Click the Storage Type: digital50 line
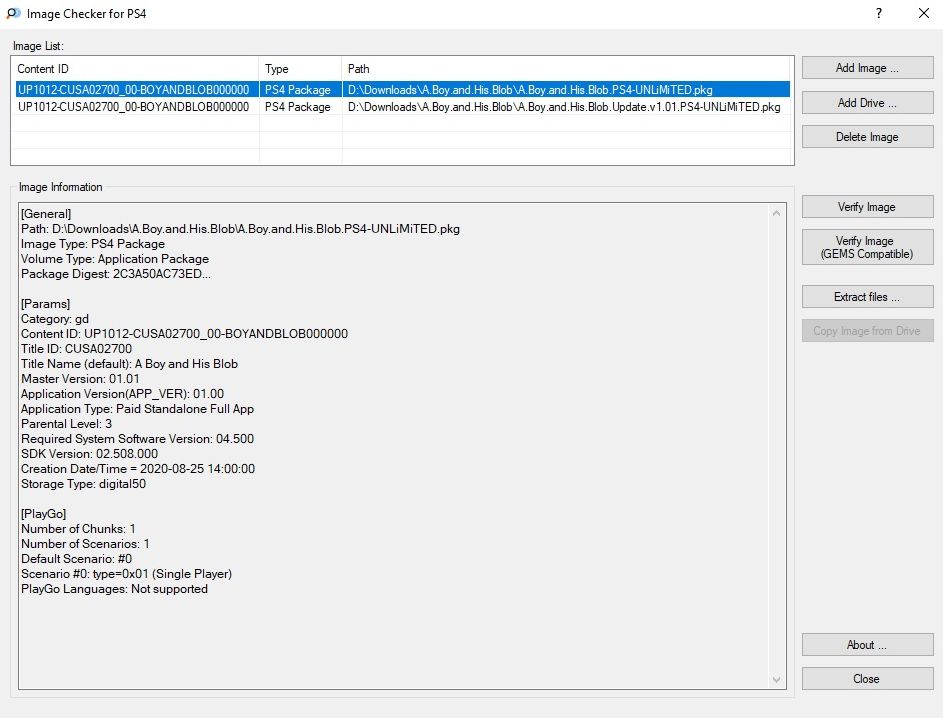943x718 pixels. point(84,484)
